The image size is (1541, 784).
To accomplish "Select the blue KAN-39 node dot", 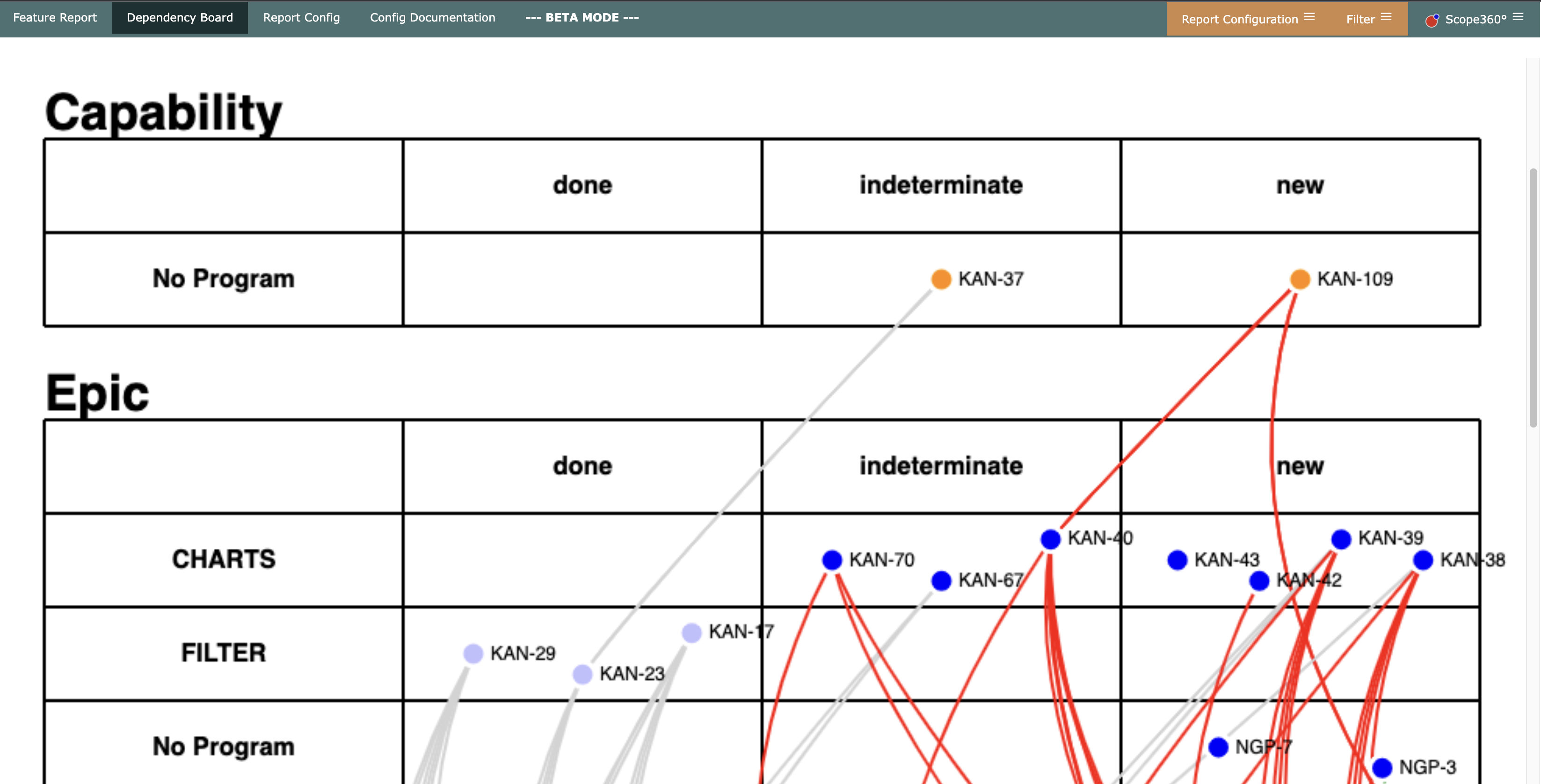I will point(1341,539).
